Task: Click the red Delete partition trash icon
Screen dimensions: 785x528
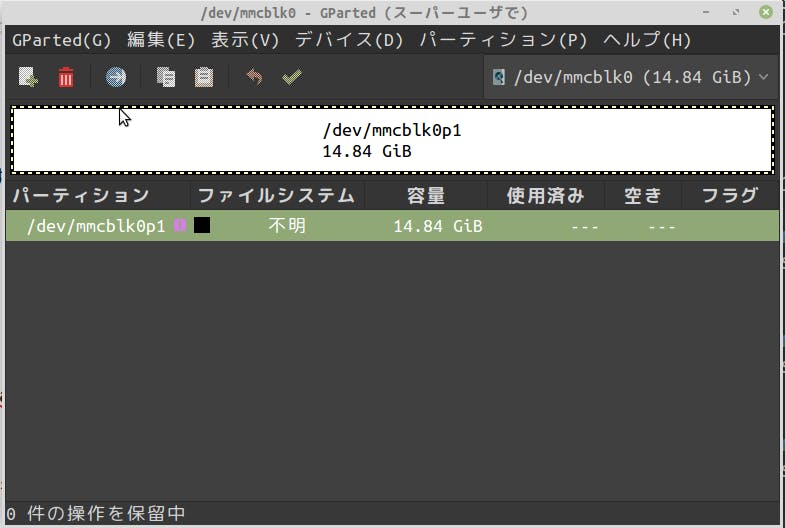Action: tap(66, 77)
